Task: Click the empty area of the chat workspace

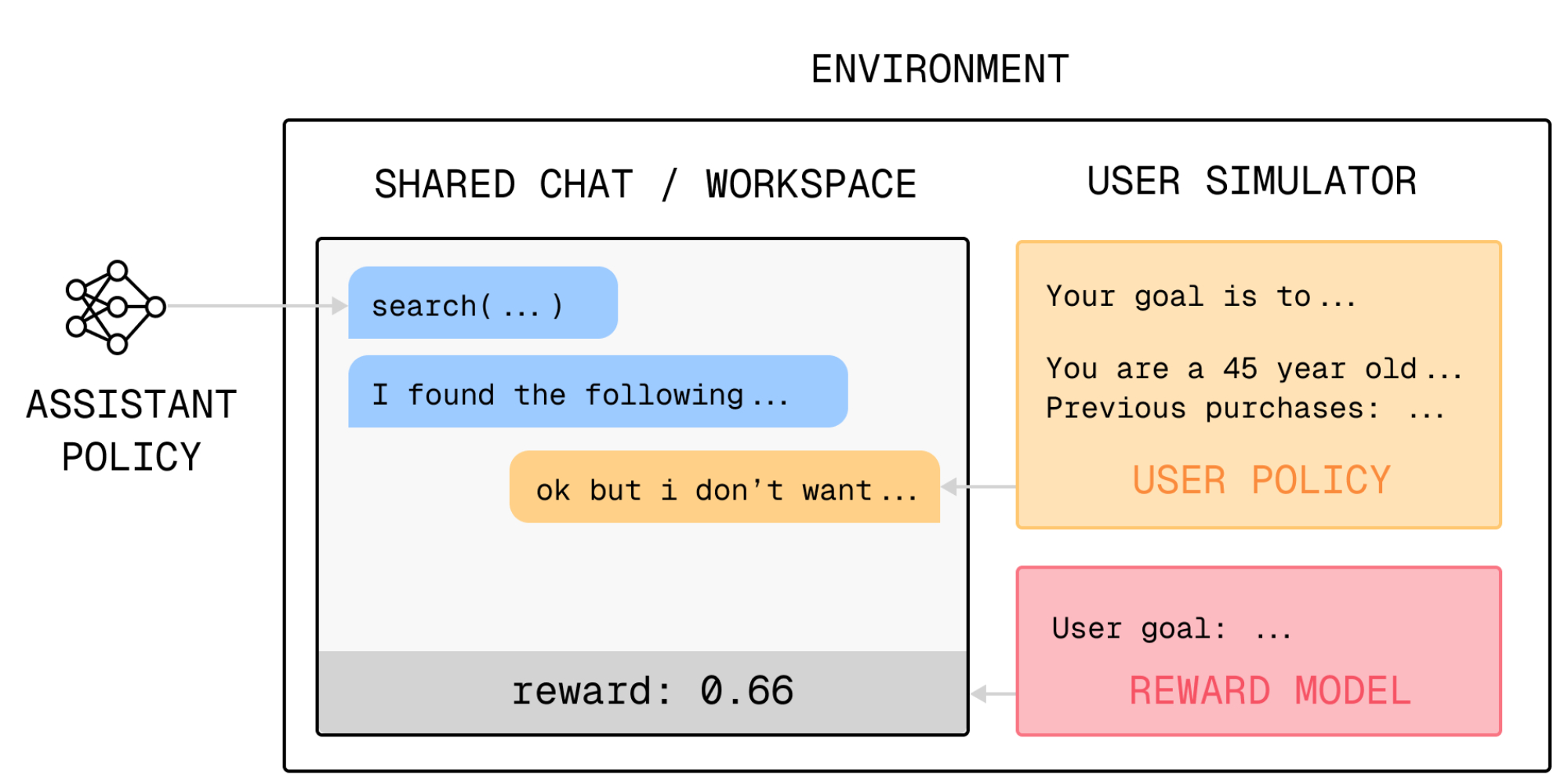Action: point(642,588)
